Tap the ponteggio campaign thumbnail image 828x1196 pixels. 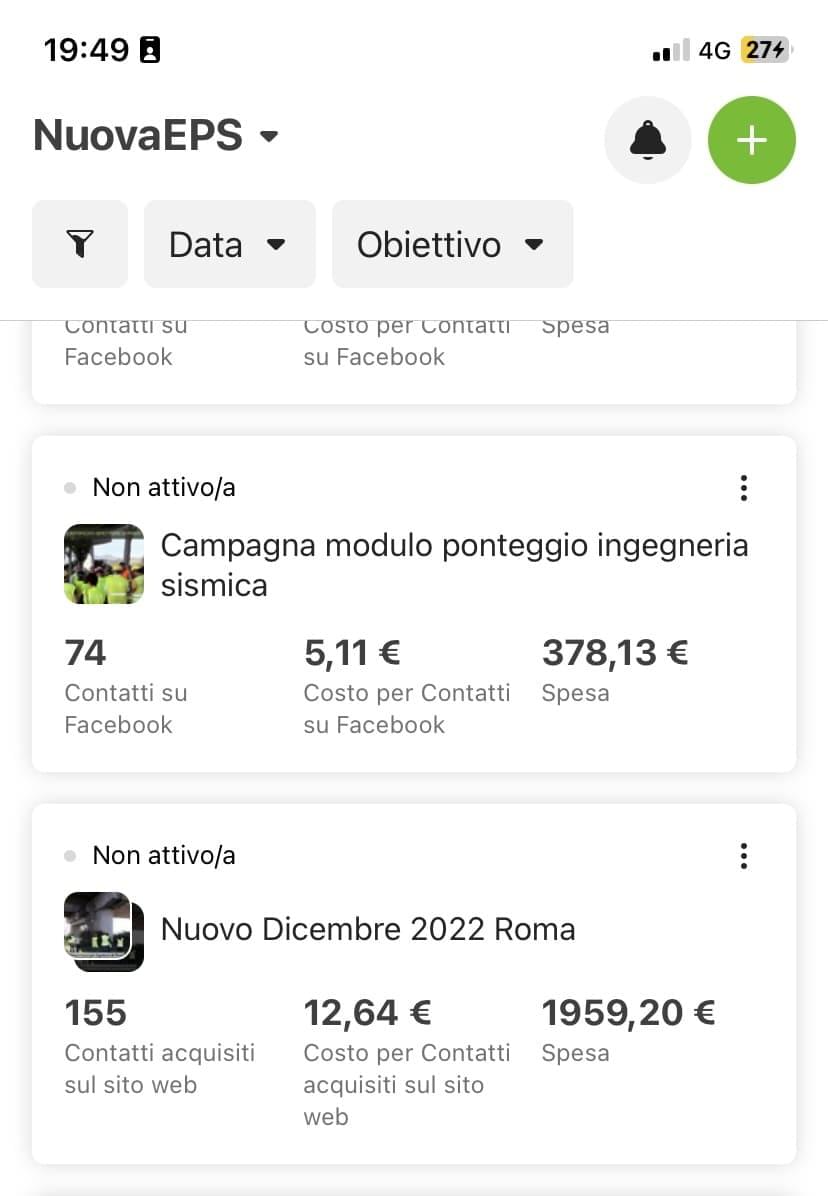[104, 564]
